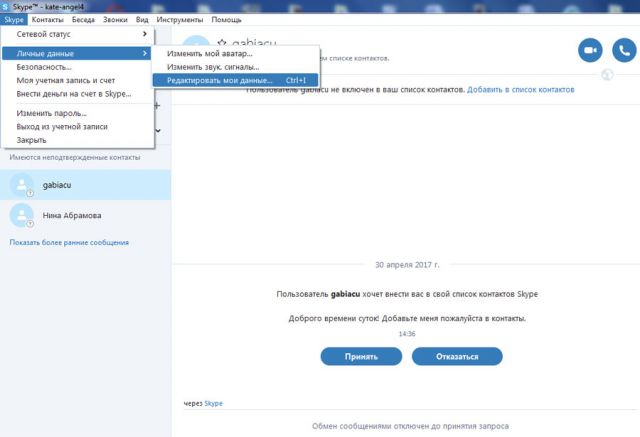Select Изменить звук. сигналы
Image resolution: width=640 pixels, height=437 pixels.
[235, 67]
